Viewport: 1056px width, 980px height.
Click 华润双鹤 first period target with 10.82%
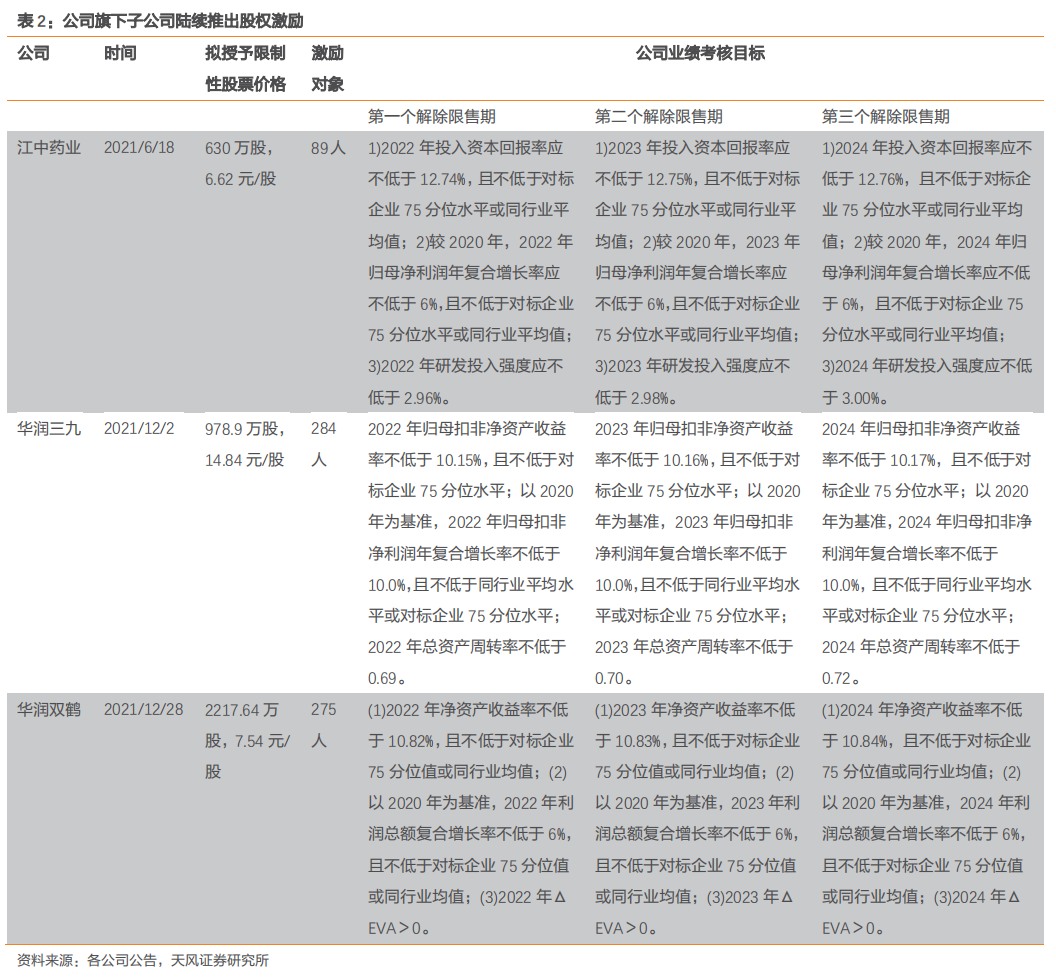click(471, 819)
